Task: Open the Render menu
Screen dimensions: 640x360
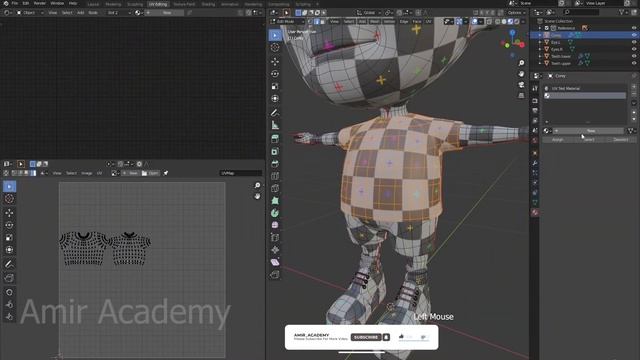Action: pos(40,3)
